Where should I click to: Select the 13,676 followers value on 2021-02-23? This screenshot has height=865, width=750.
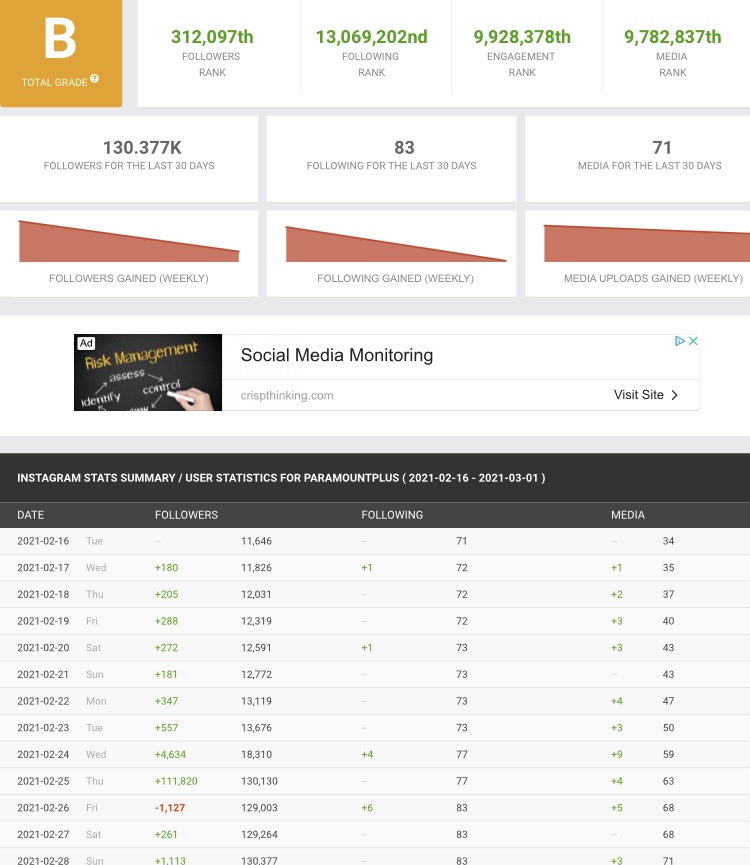pos(256,728)
